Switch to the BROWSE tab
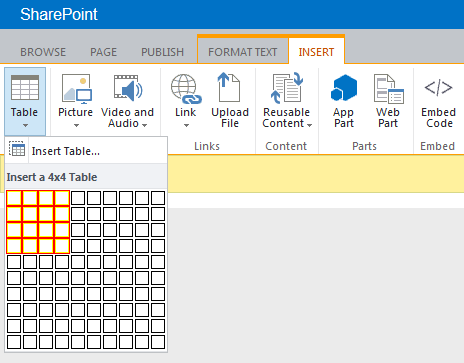This screenshot has width=464, height=363. click(x=43, y=52)
